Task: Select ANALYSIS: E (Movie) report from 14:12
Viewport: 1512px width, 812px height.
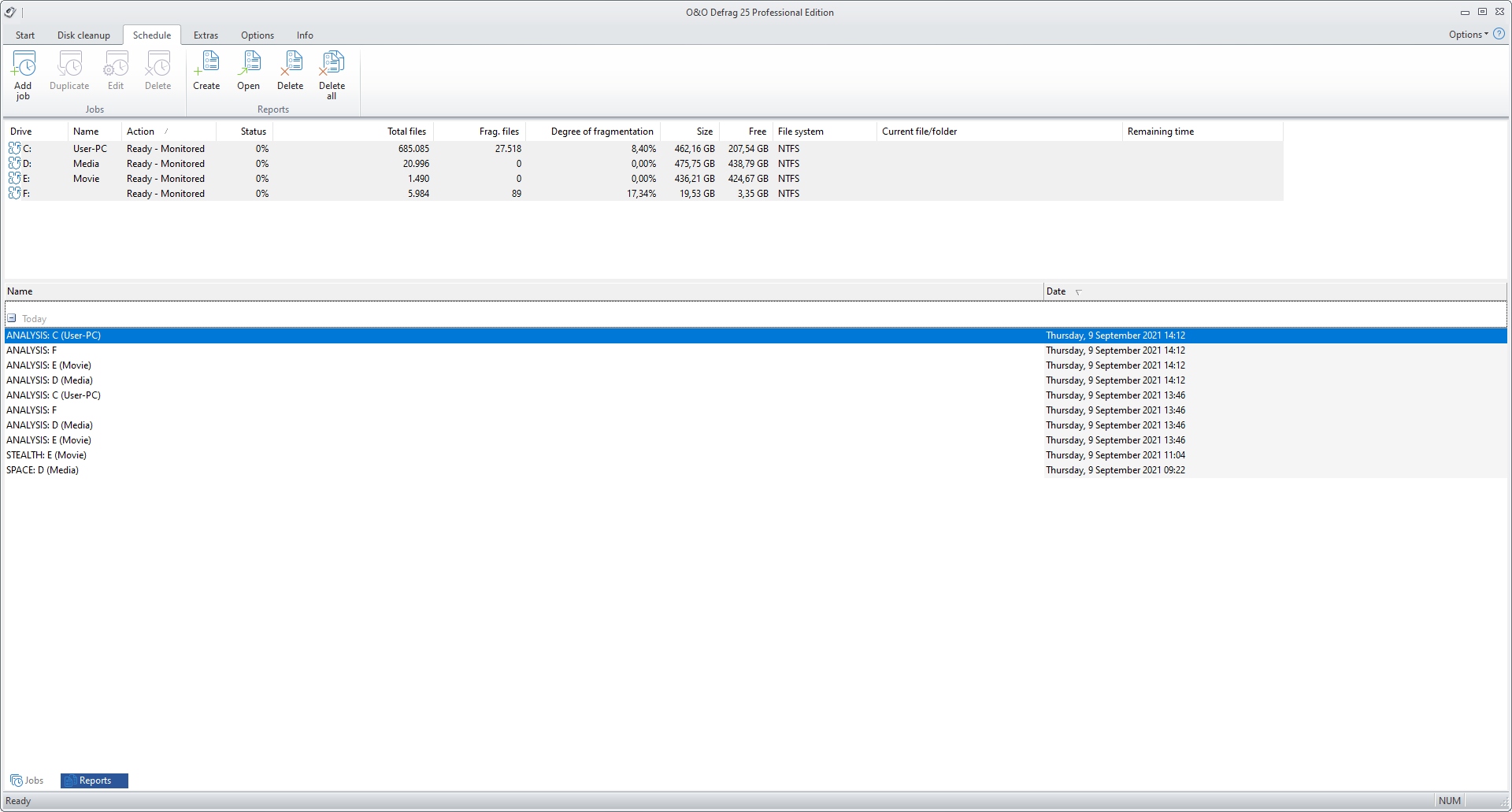Action: [756, 365]
